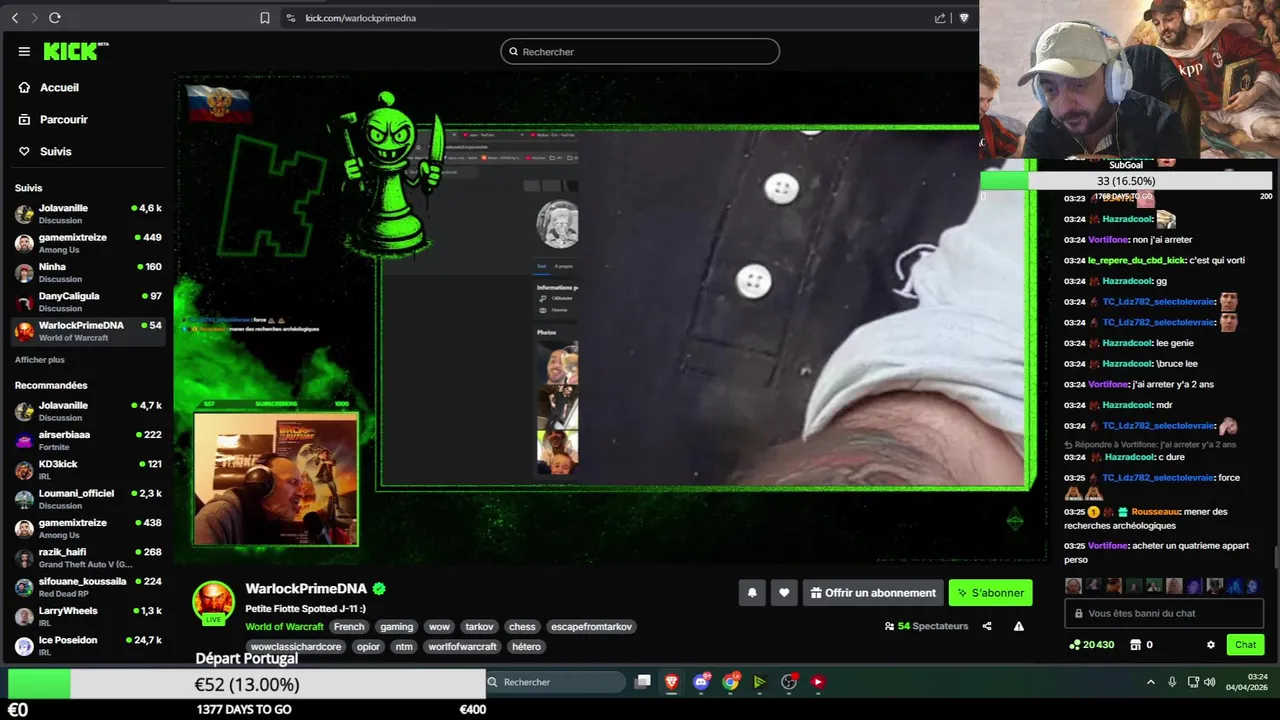This screenshot has width=1280, height=720.
Task: Open Google Chrome from taskbar
Action: tap(731, 682)
